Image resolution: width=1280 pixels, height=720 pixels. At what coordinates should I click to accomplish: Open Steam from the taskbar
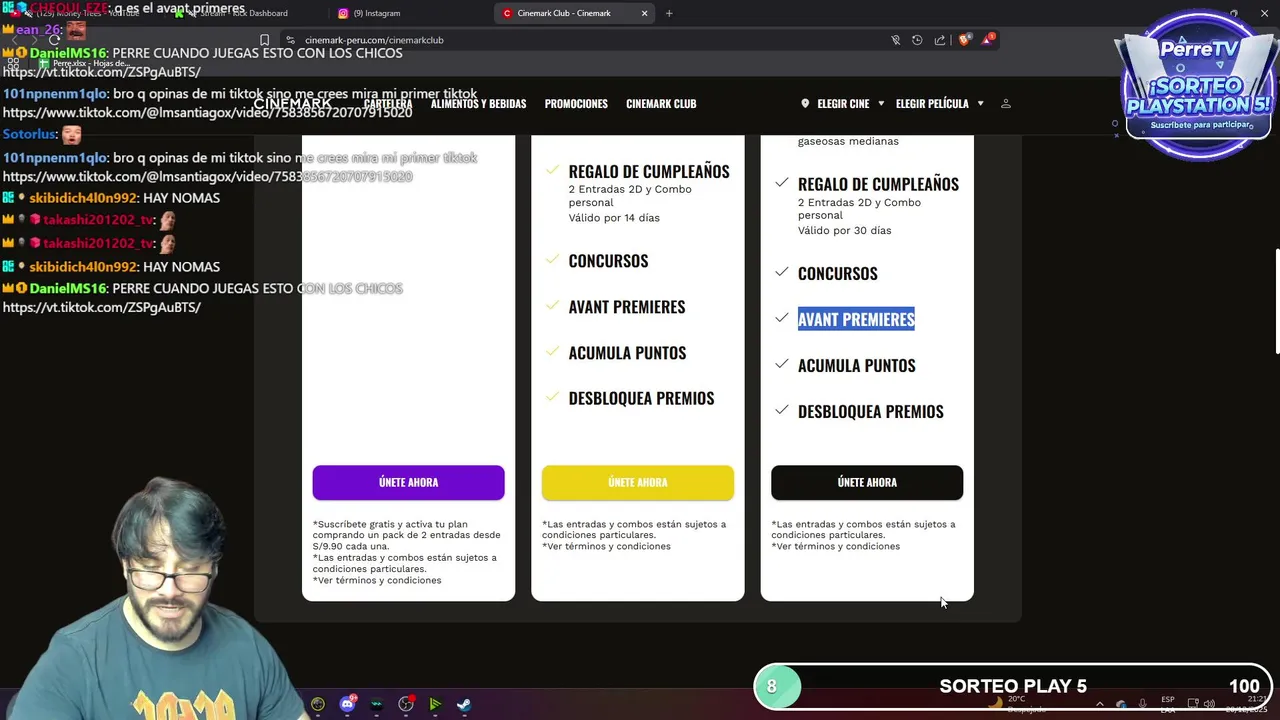coord(464,704)
